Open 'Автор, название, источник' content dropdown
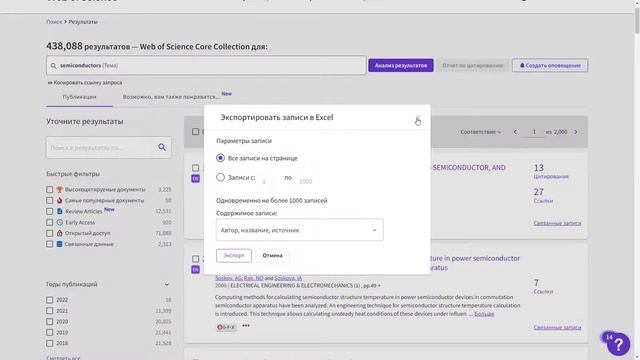 (x=300, y=230)
